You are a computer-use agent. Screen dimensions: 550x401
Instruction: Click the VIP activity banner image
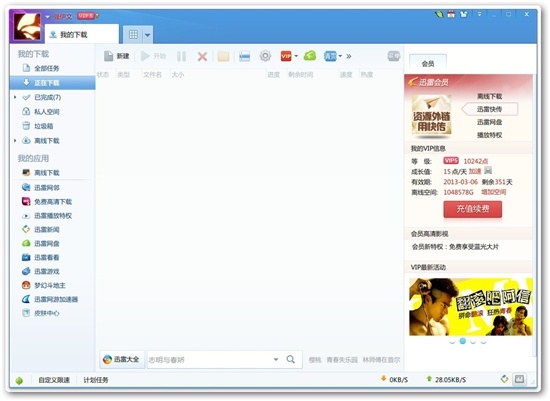point(471,307)
